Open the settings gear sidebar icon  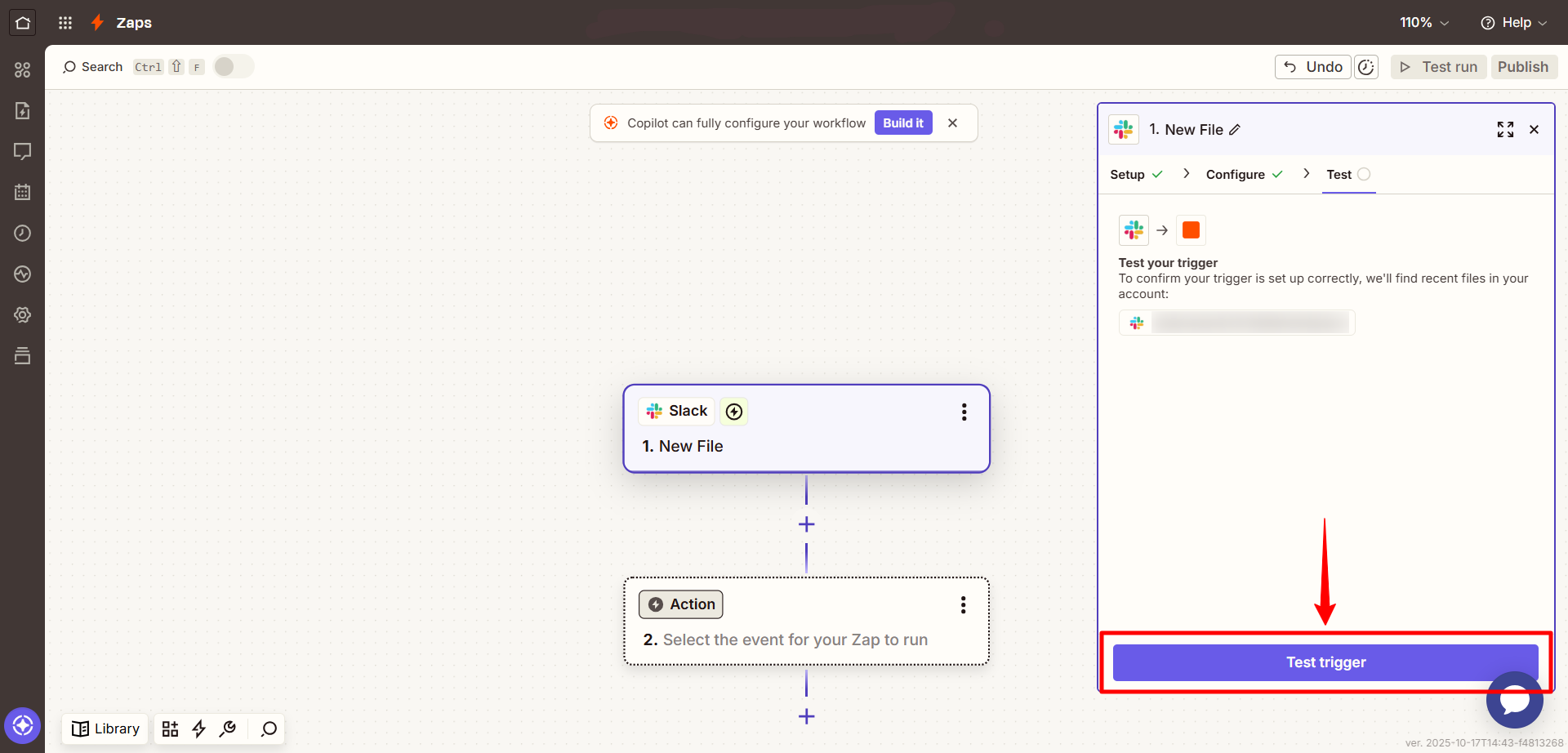[x=23, y=314]
